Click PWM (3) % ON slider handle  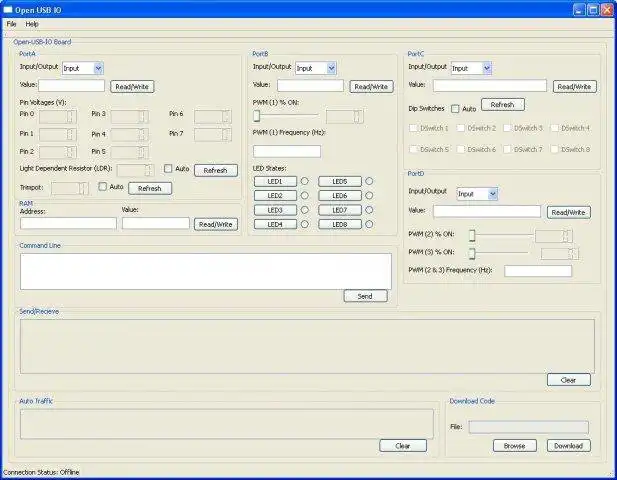coord(472,254)
